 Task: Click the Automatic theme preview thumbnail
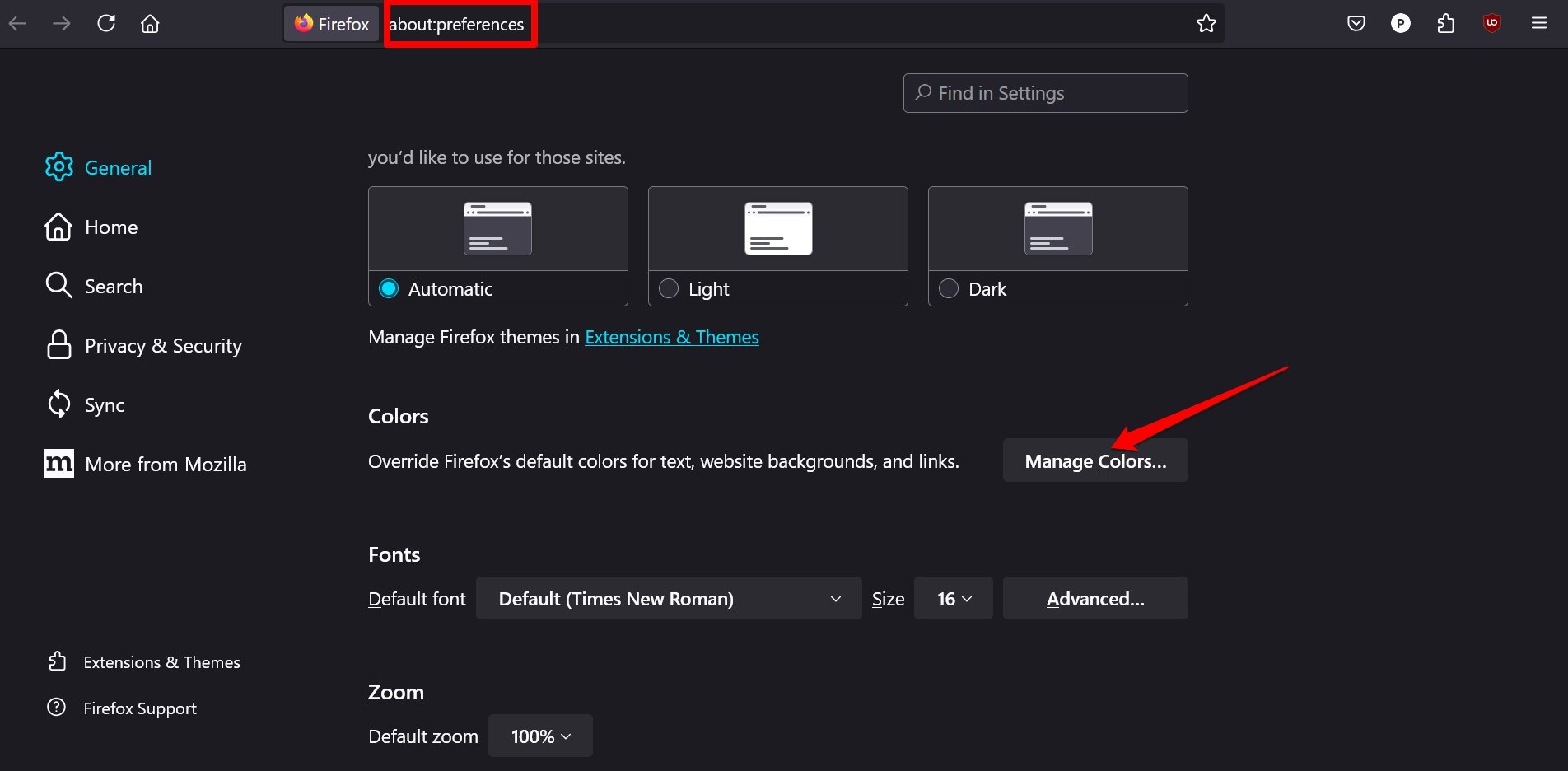[497, 228]
